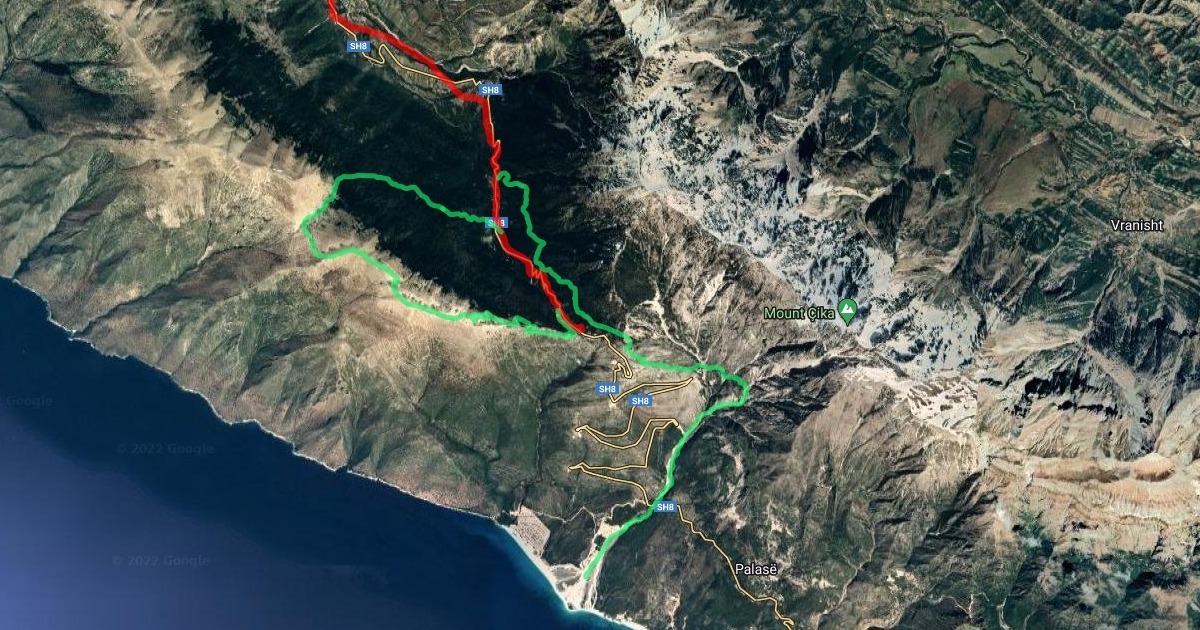Viewport: 1200px width, 630px height.
Task: Click the partial Google watermark at left edge
Action: tap(26, 401)
